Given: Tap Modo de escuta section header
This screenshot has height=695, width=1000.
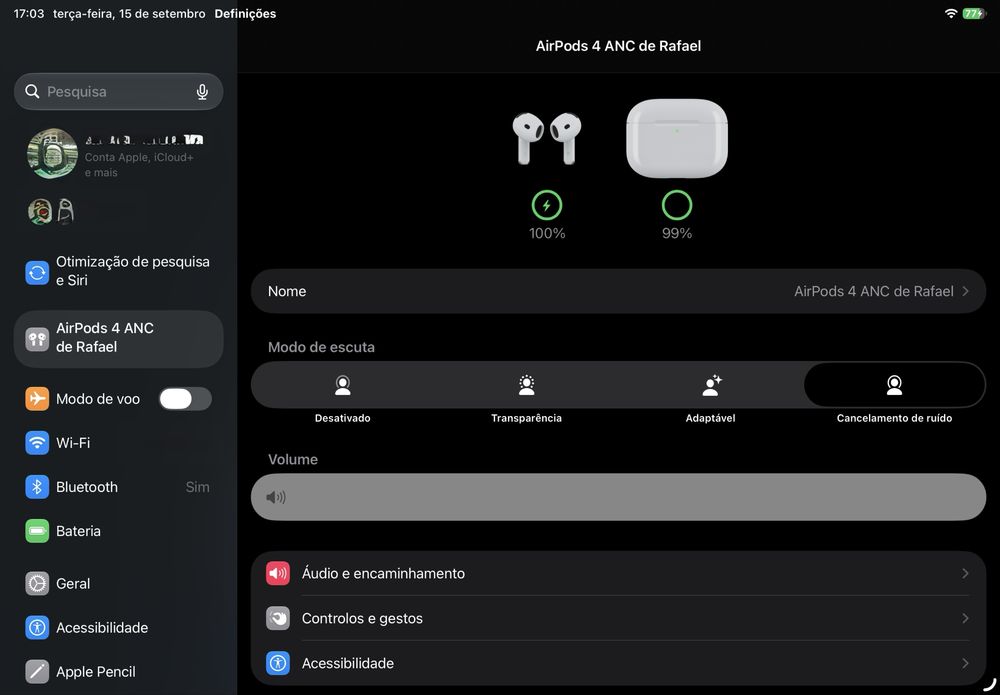Looking at the screenshot, I should coord(321,348).
